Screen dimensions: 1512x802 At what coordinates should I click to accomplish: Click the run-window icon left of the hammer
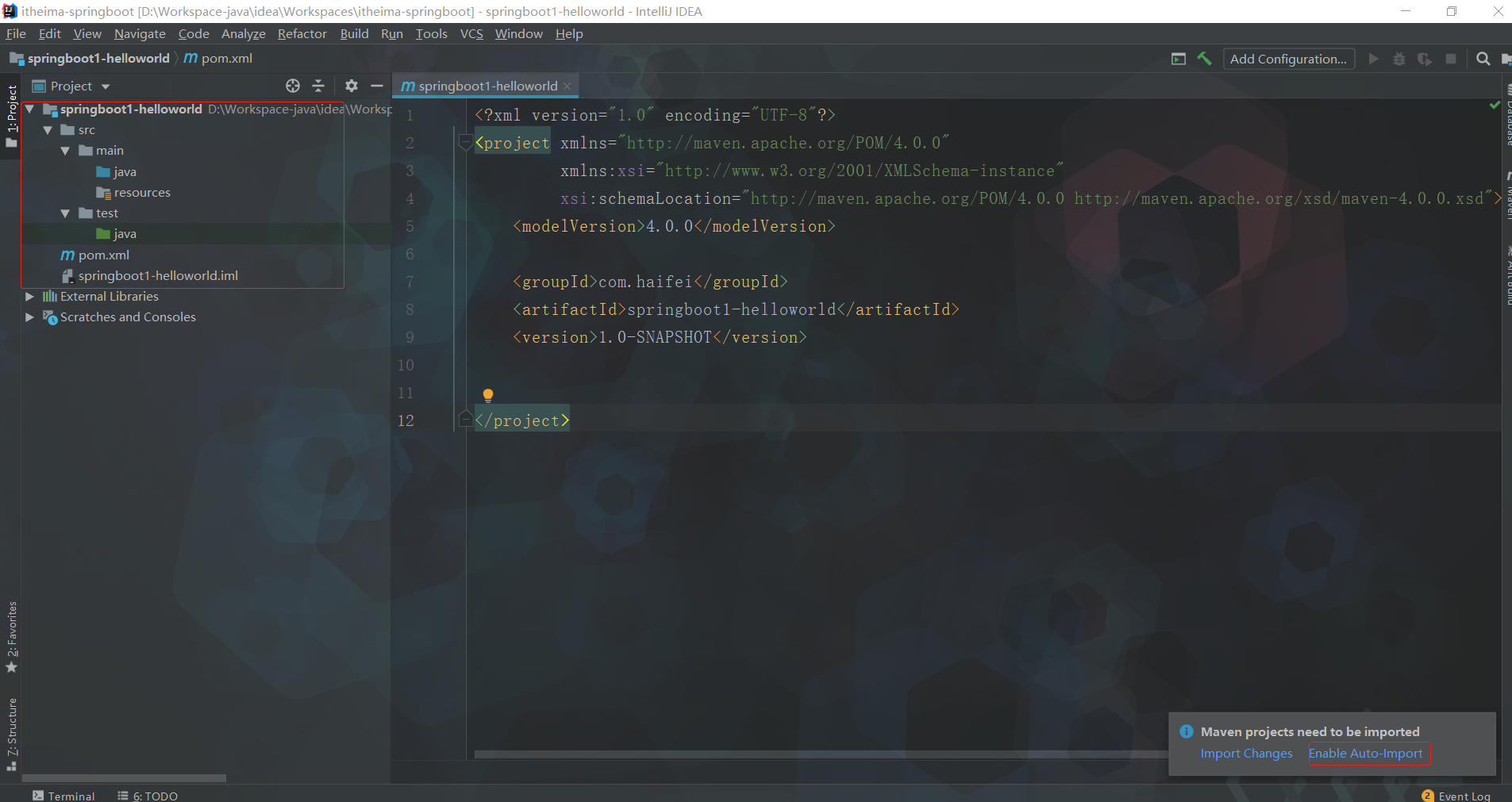click(x=1179, y=59)
